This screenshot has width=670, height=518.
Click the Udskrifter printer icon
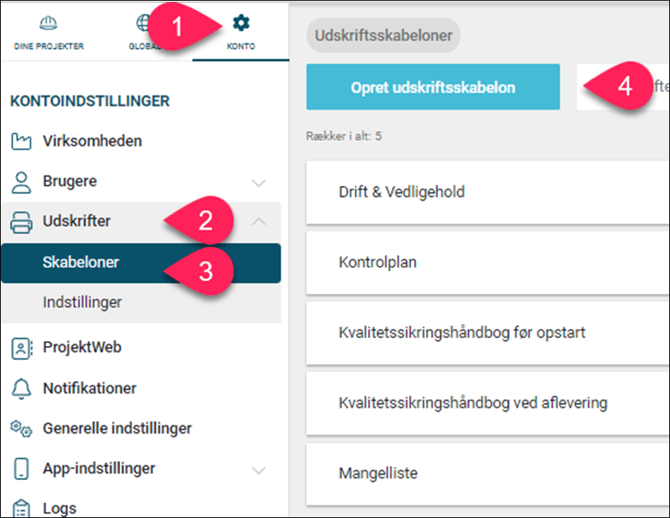21,222
